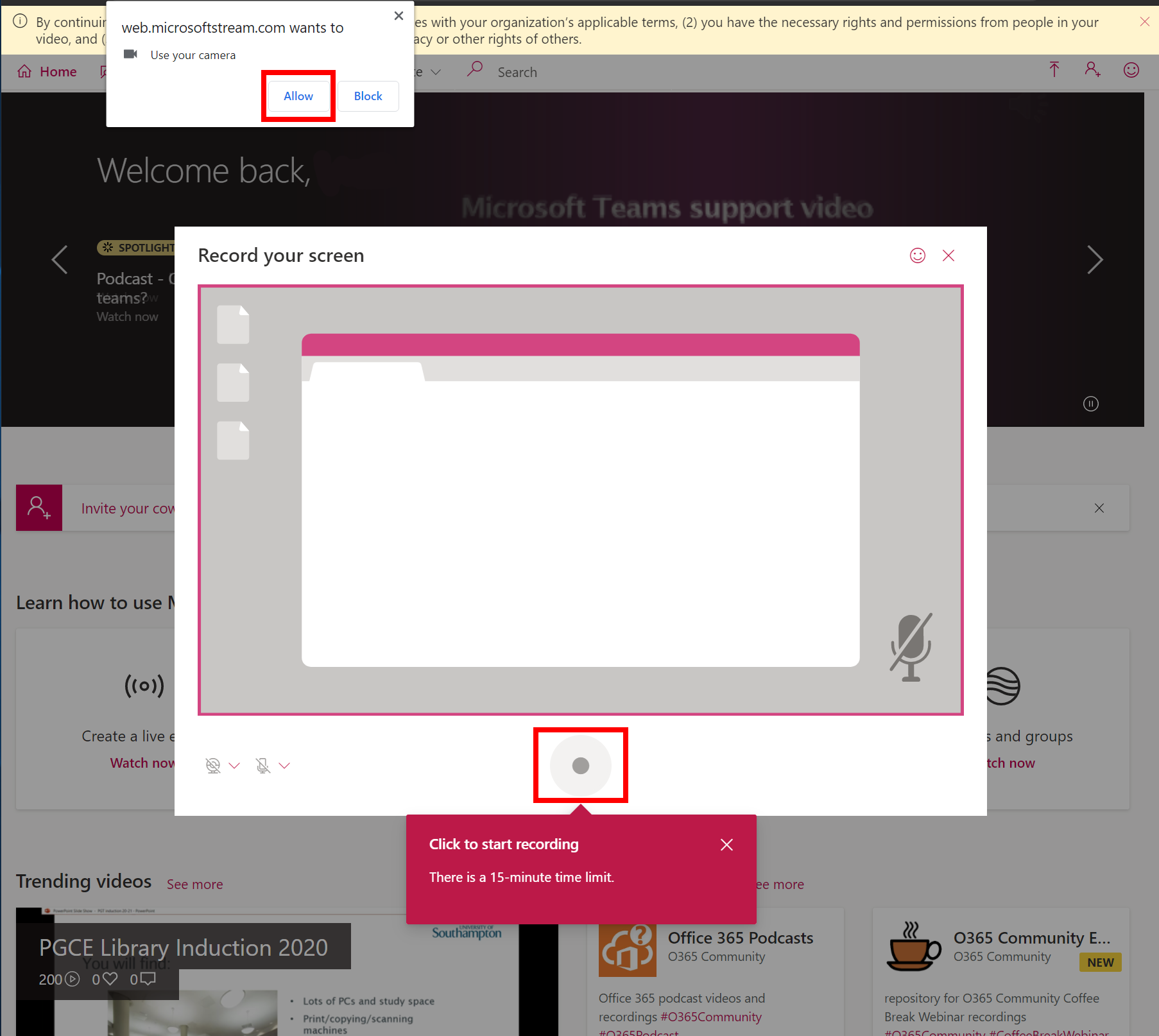The width and height of the screenshot is (1159, 1036).
Task: Click the Invite coworkers pink icon
Action: [x=39, y=508]
